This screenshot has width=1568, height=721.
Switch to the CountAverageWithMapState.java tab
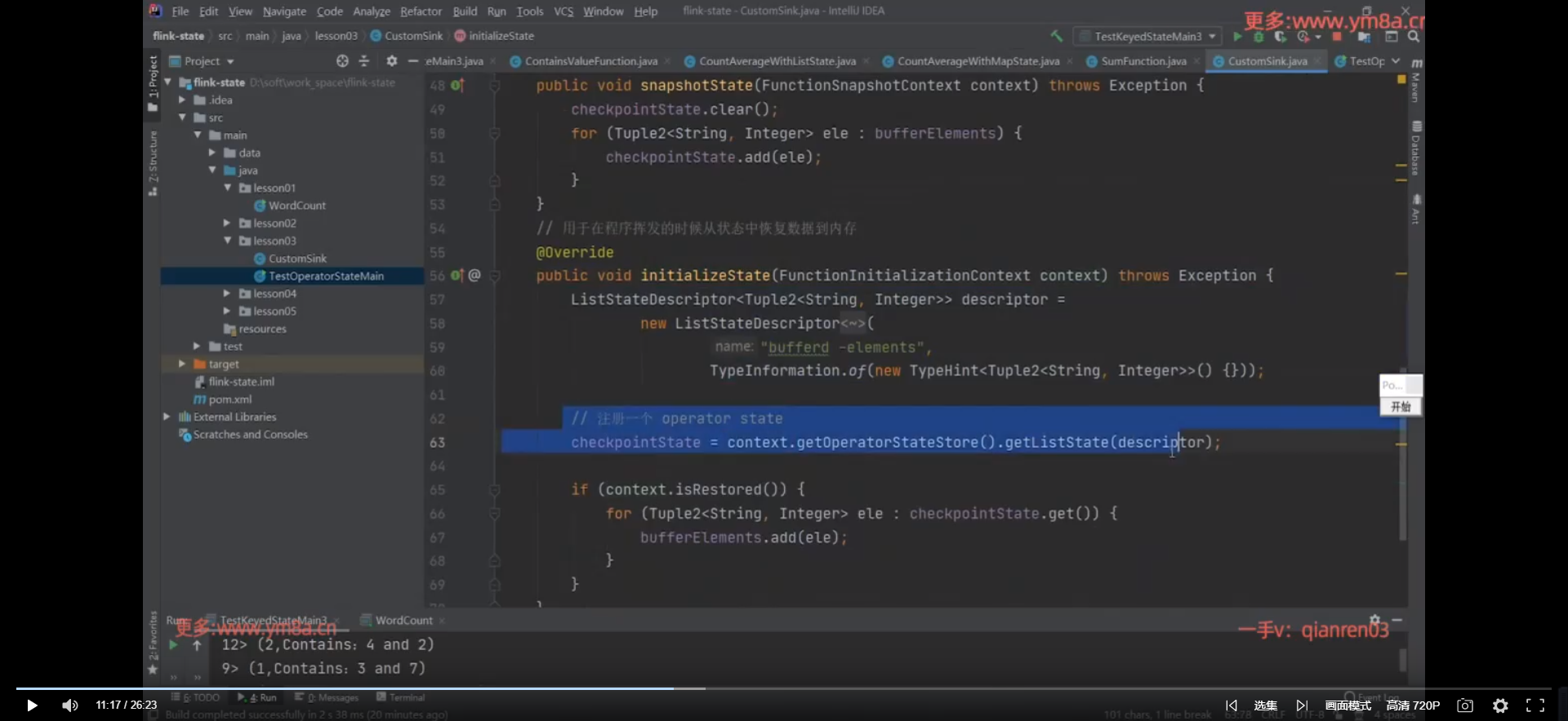coord(978,61)
